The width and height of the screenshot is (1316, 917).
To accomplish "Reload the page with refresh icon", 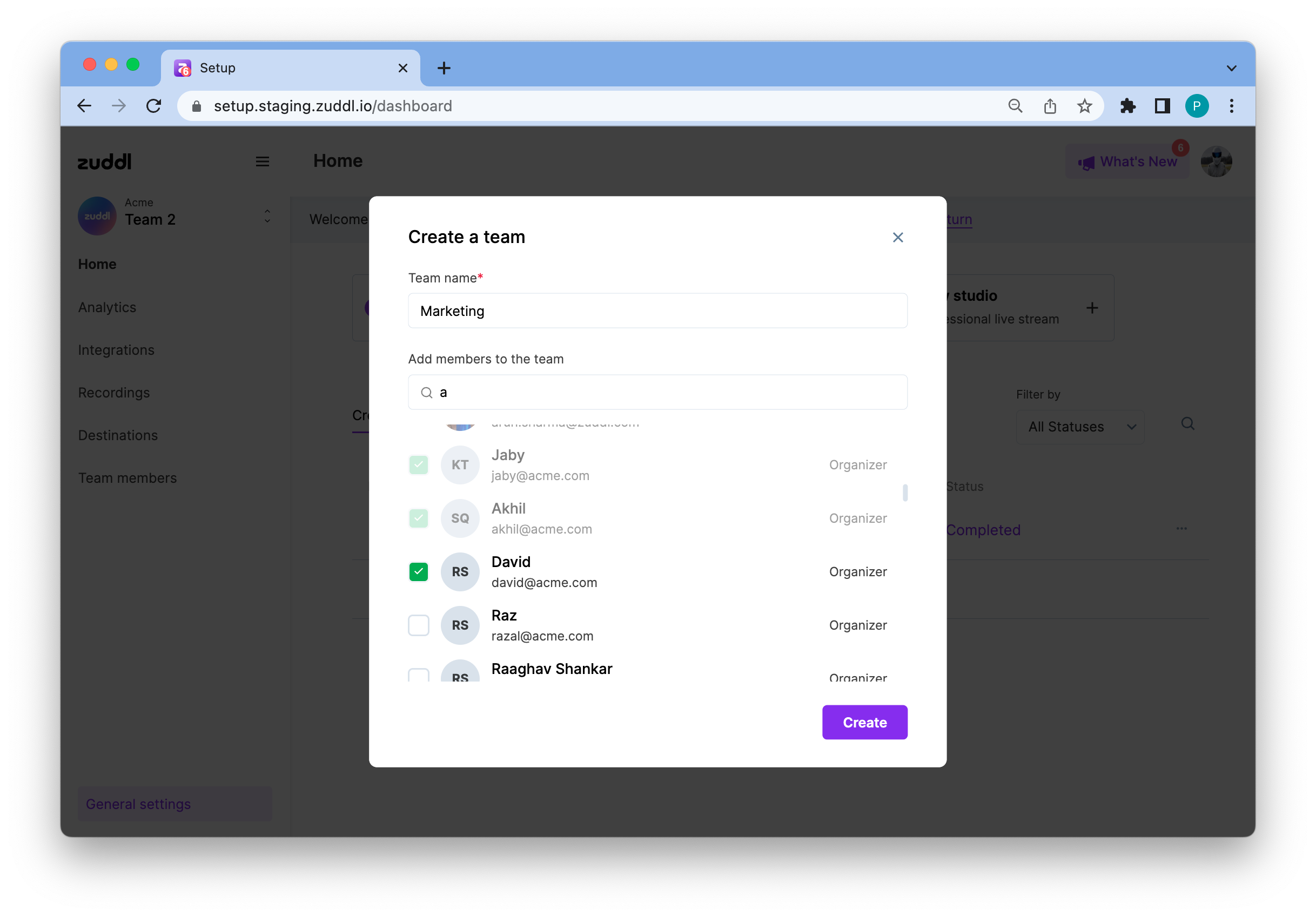I will pos(153,106).
